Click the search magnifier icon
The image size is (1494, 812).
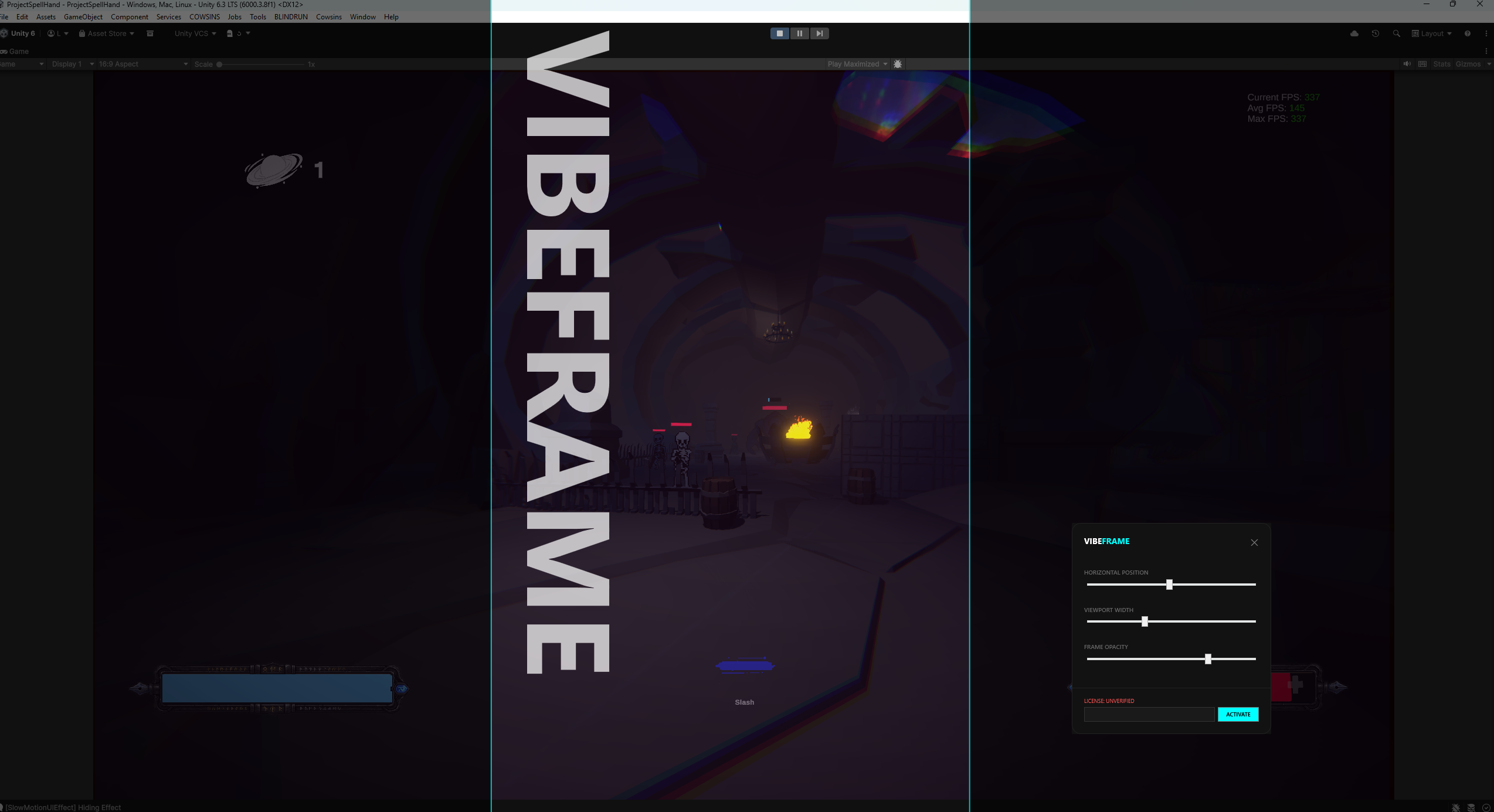[x=1396, y=33]
